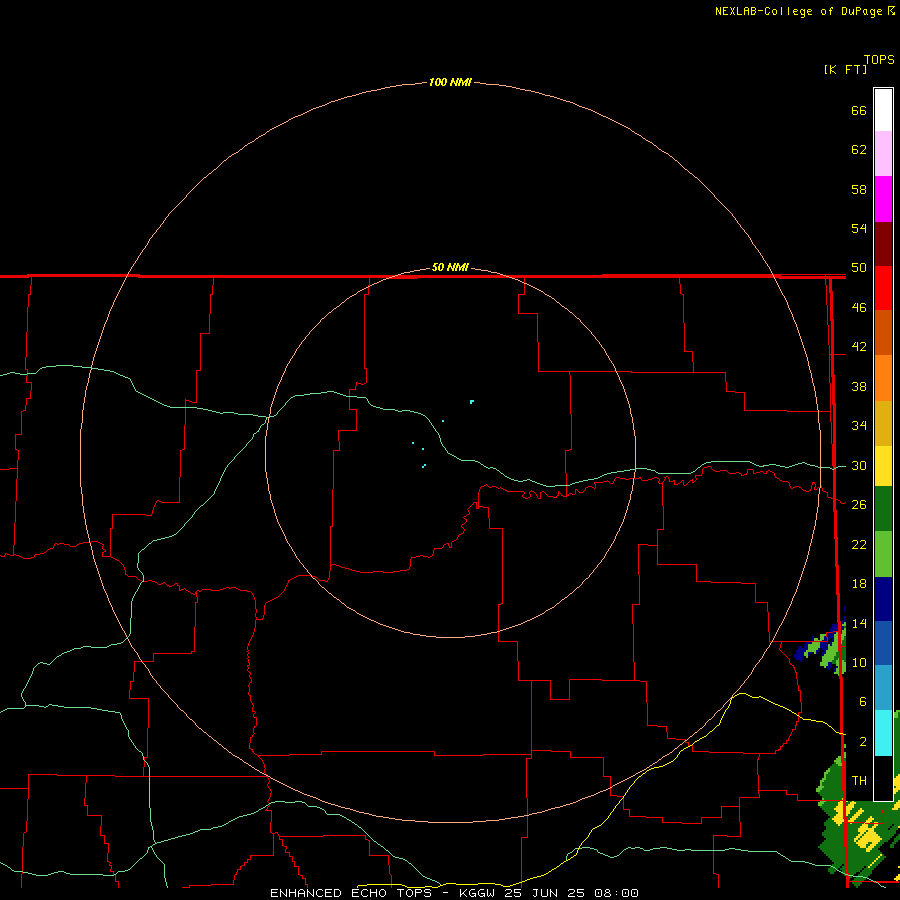Click the 'TH' legend label
900x900 pixels.
coord(859,781)
